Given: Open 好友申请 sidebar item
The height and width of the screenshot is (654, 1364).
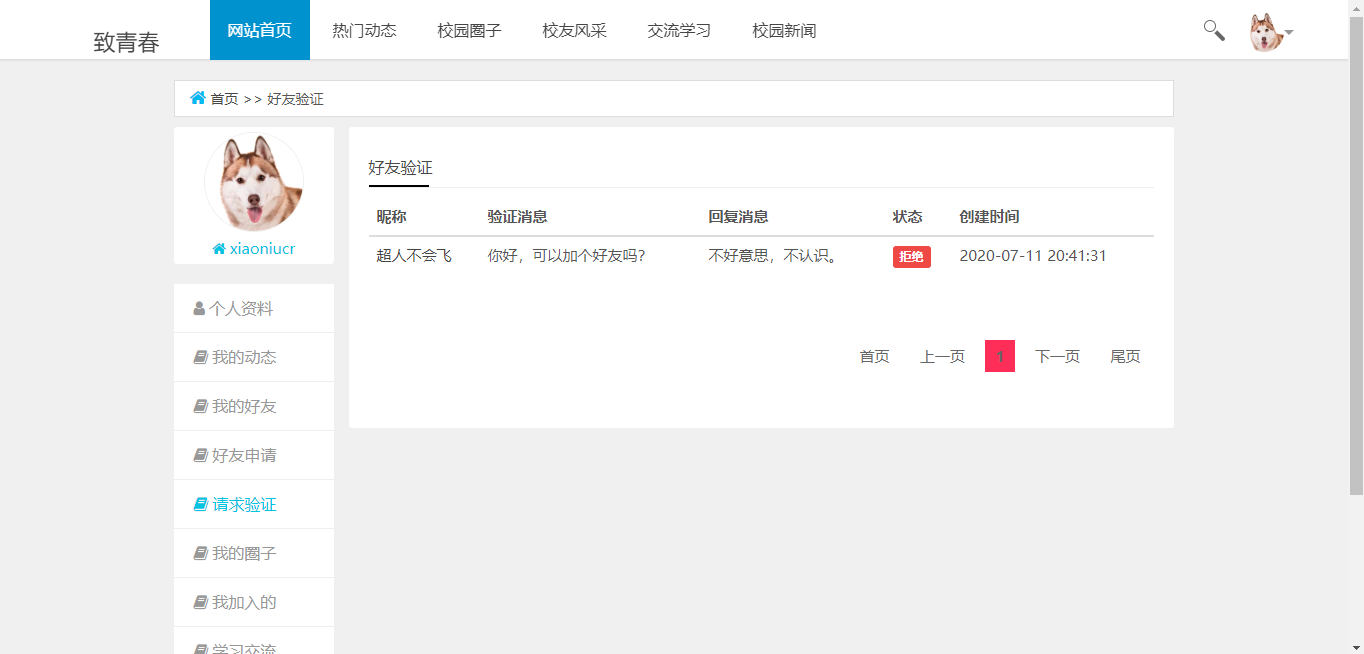Looking at the screenshot, I should tap(254, 456).
